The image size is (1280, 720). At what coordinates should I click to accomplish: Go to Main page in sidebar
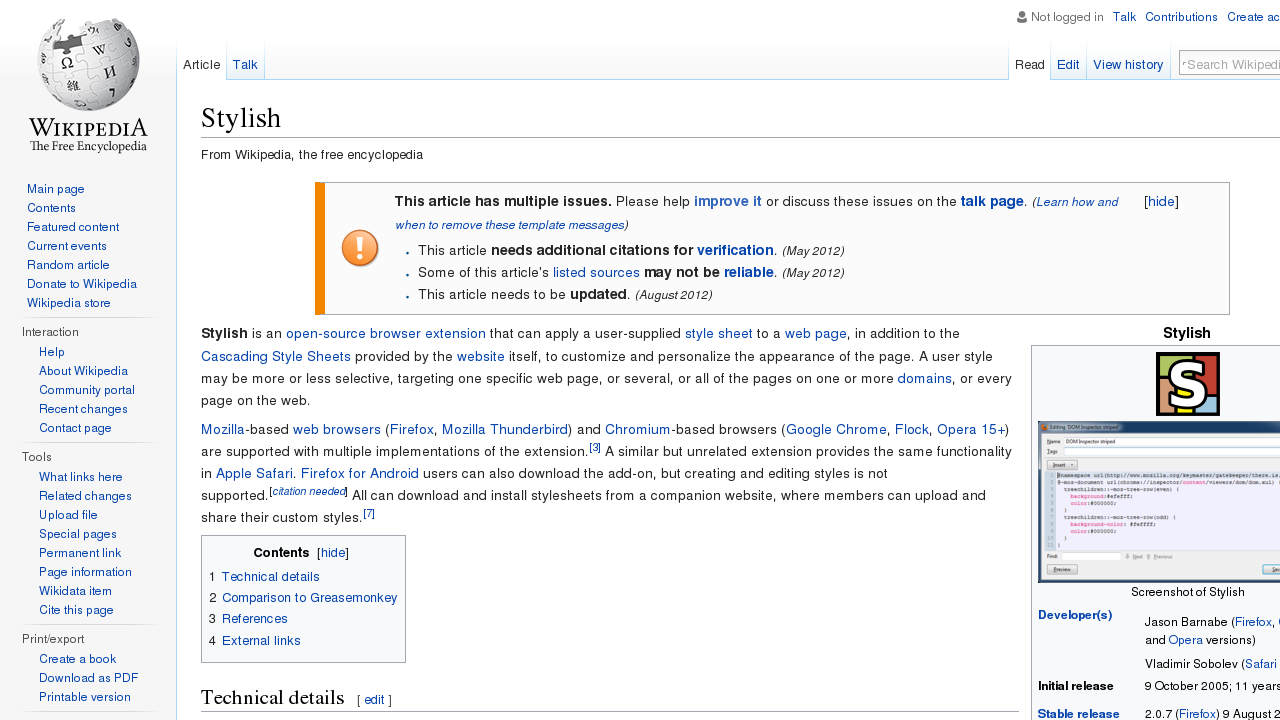[x=56, y=189]
